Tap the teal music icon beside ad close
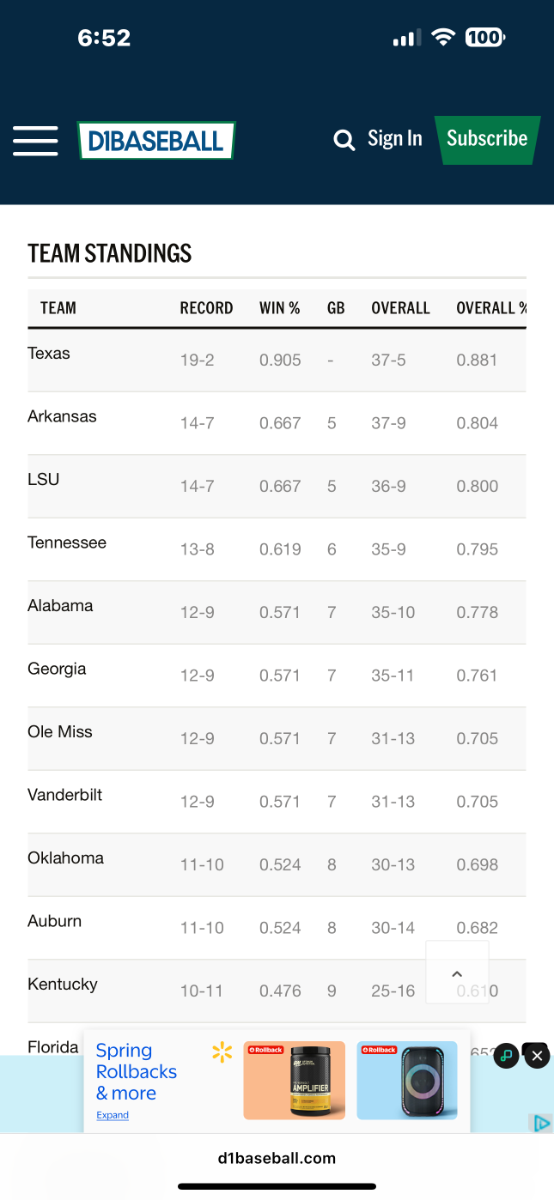Image resolution: width=554 pixels, height=1200 pixels. point(507,1055)
